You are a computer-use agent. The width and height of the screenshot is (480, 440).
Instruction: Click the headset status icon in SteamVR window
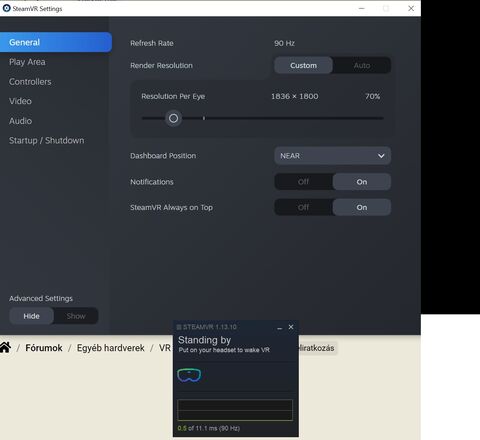189,375
